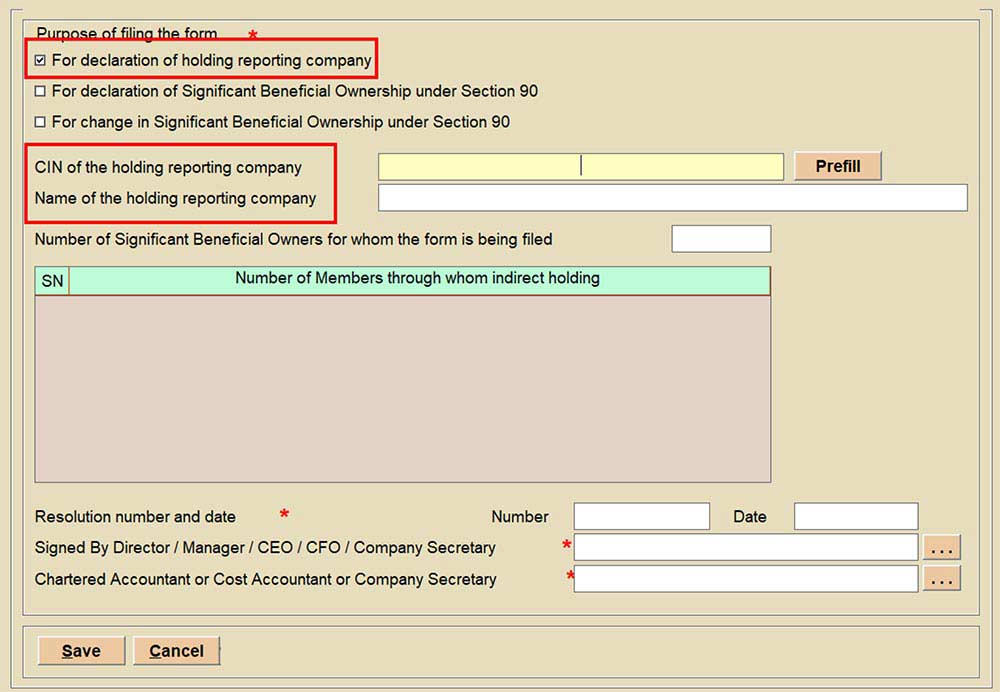The width and height of the screenshot is (1000, 692).
Task: Enable 'For change in Significant Beneficial Ownership' checkbox
Action: point(40,123)
